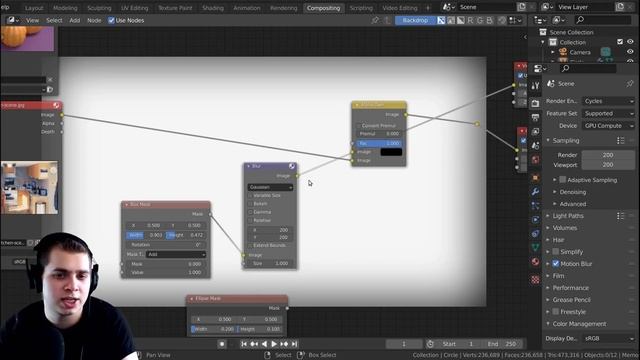Screen dimensions: 640x360
Task: Open the Add menu in node editor
Action: (75, 20)
